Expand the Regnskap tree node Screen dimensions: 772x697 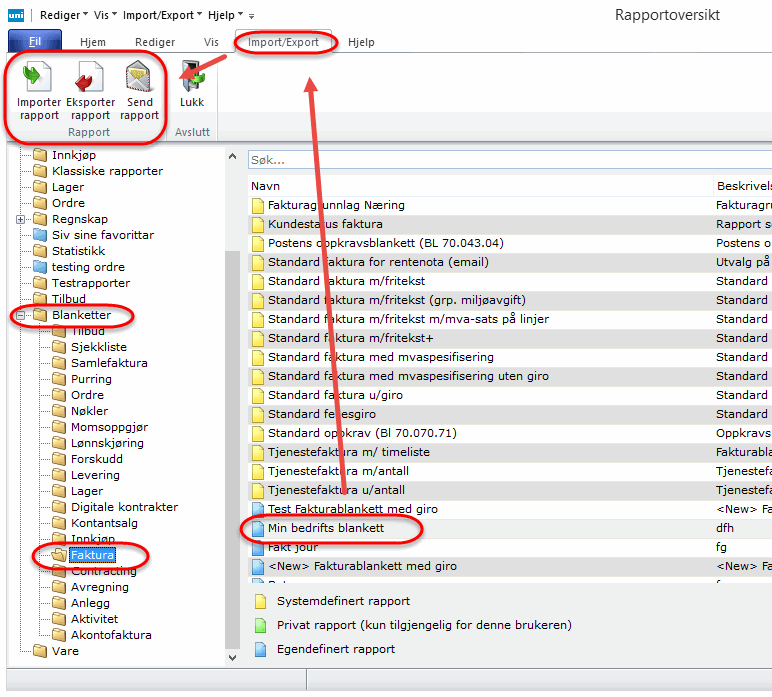pyautogui.click(x=21, y=219)
